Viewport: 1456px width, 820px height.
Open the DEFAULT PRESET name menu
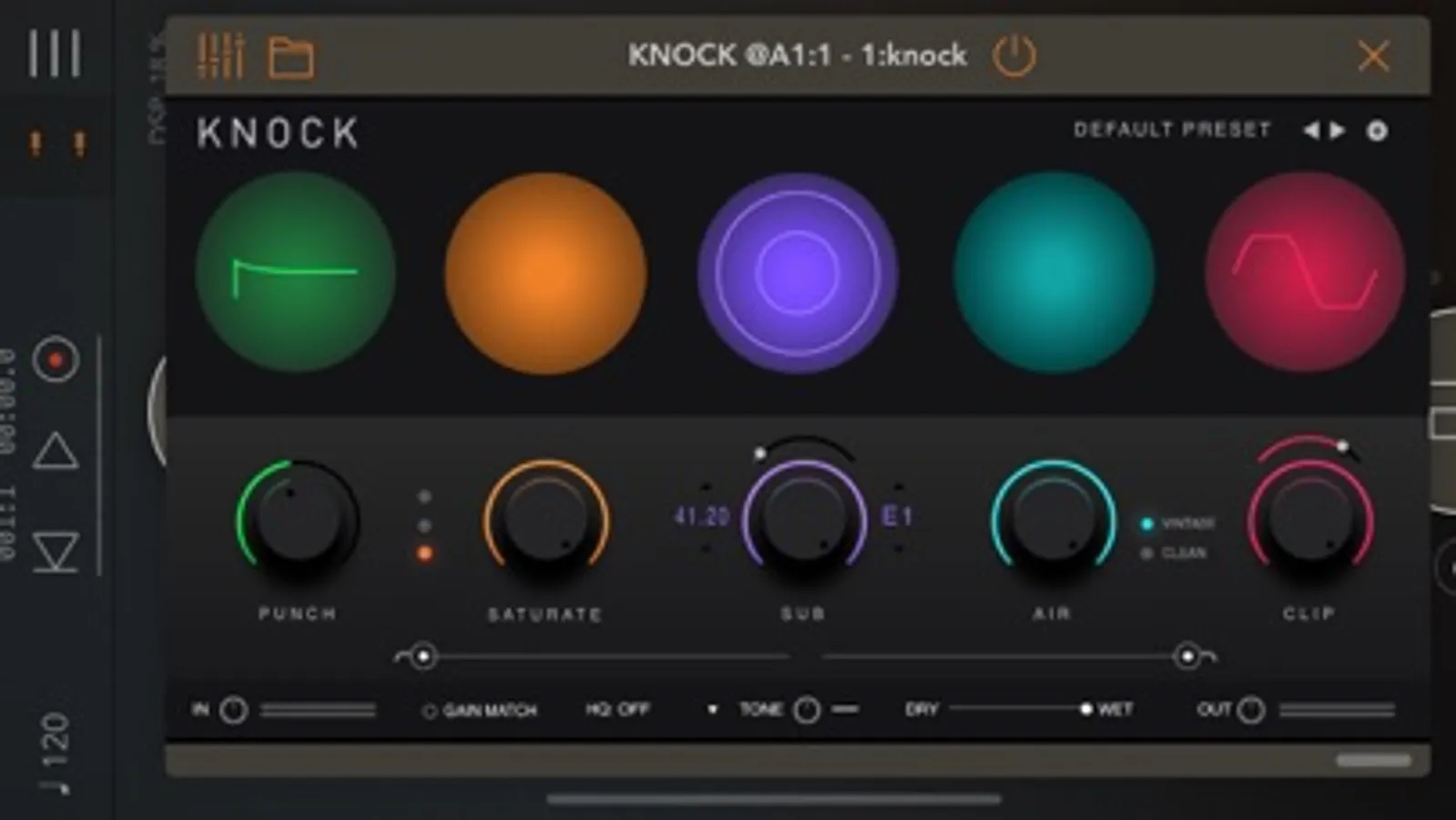click(1172, 130)
